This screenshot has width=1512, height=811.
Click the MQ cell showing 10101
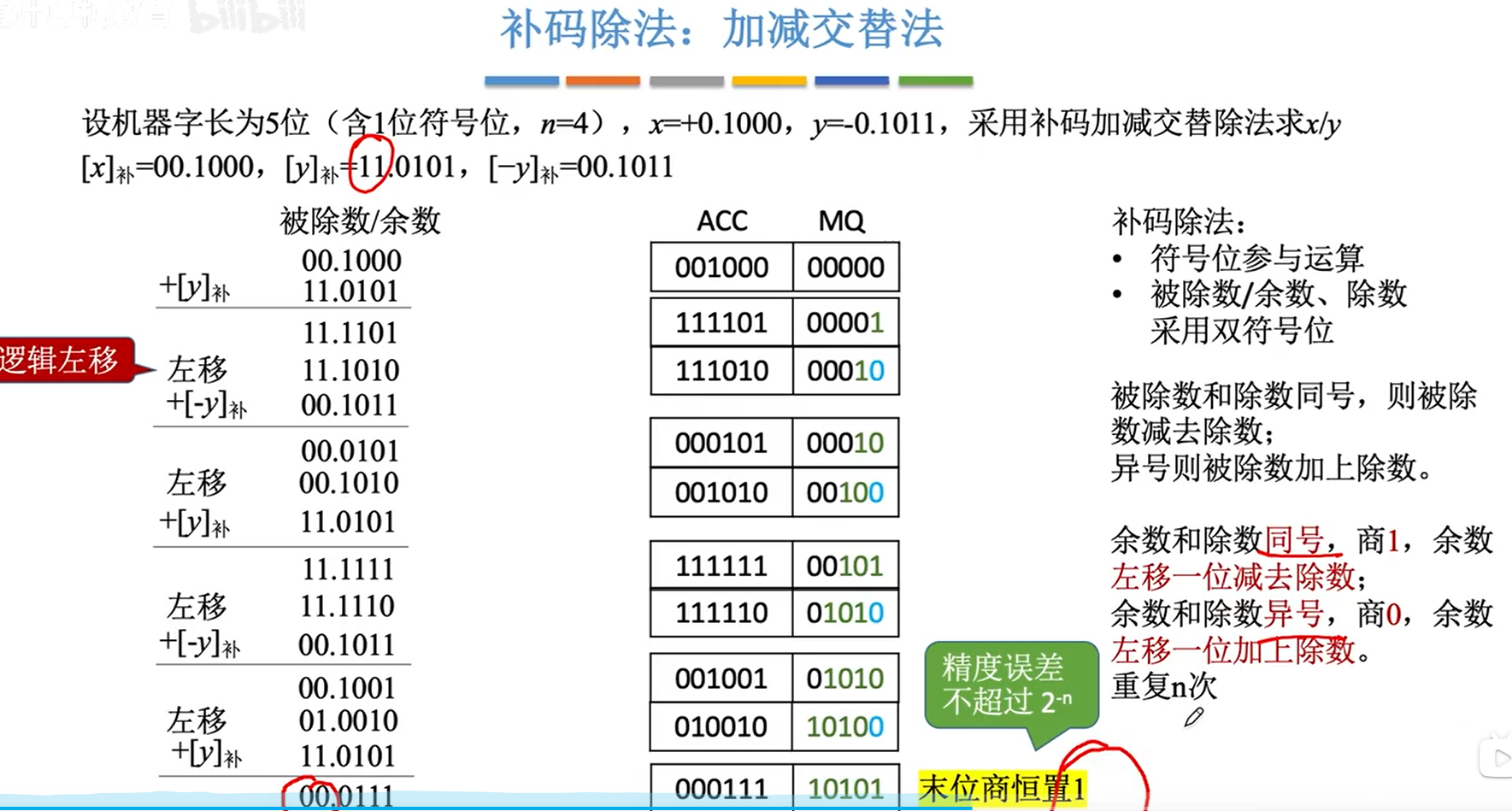(x=845, y=788)
